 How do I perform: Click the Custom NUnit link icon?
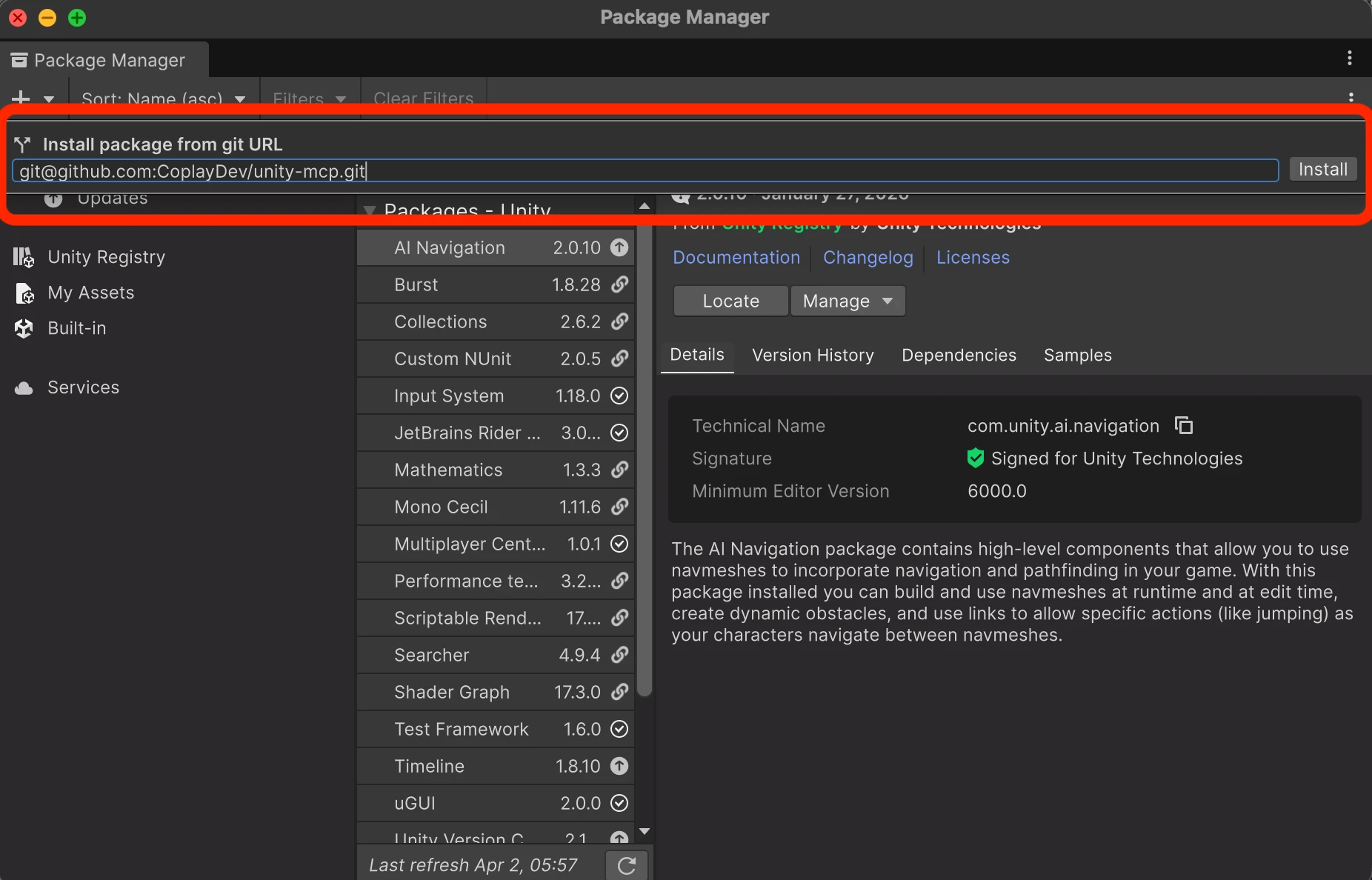point(619,359)
